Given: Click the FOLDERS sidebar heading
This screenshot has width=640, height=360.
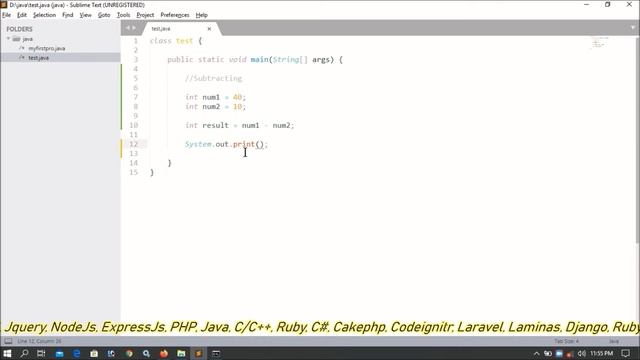Looking at the screenshot, I should [x=19, y=29].
